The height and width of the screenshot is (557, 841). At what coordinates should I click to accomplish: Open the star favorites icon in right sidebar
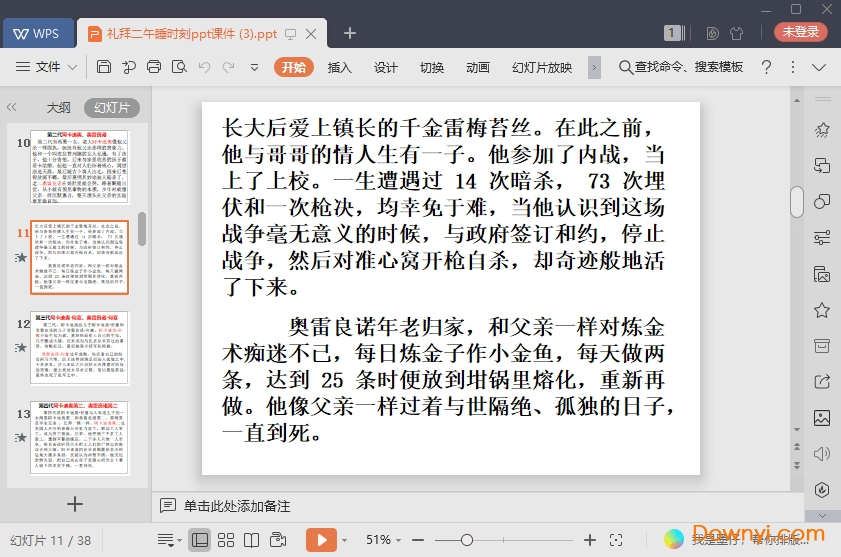tap(822, 310)
